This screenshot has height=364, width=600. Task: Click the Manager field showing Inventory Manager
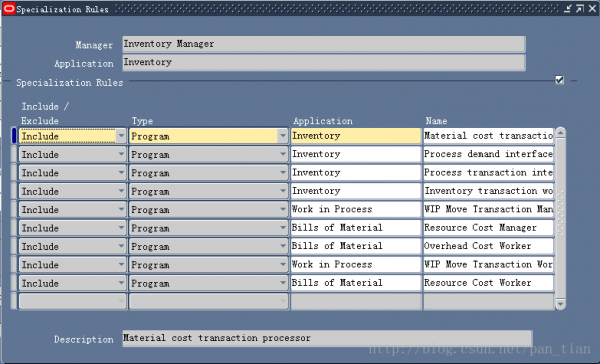point(324,44)
